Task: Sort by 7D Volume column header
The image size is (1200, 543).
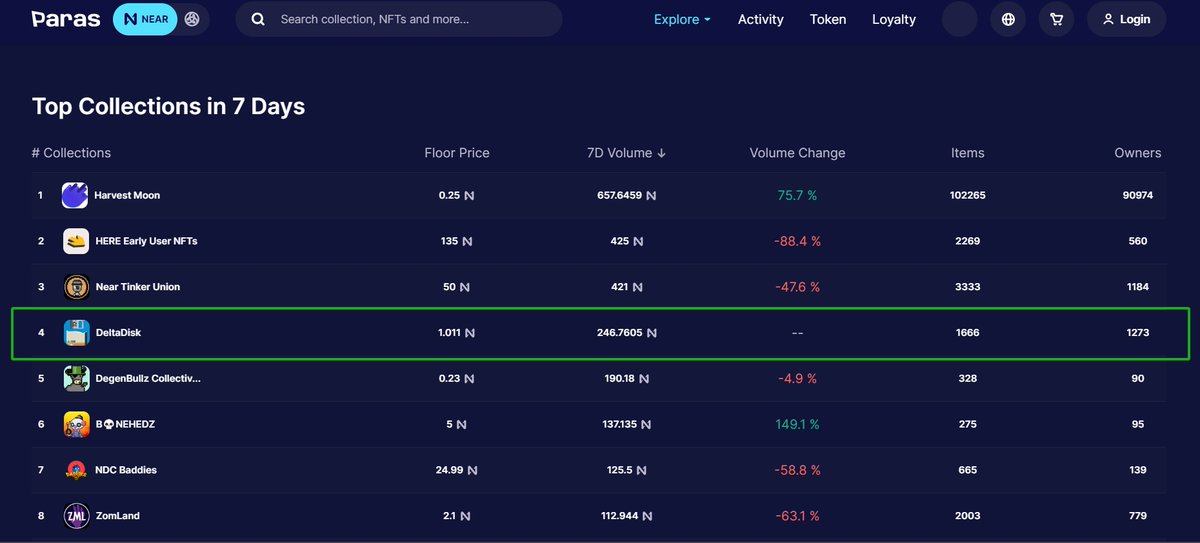Action: tap(626, 153)
